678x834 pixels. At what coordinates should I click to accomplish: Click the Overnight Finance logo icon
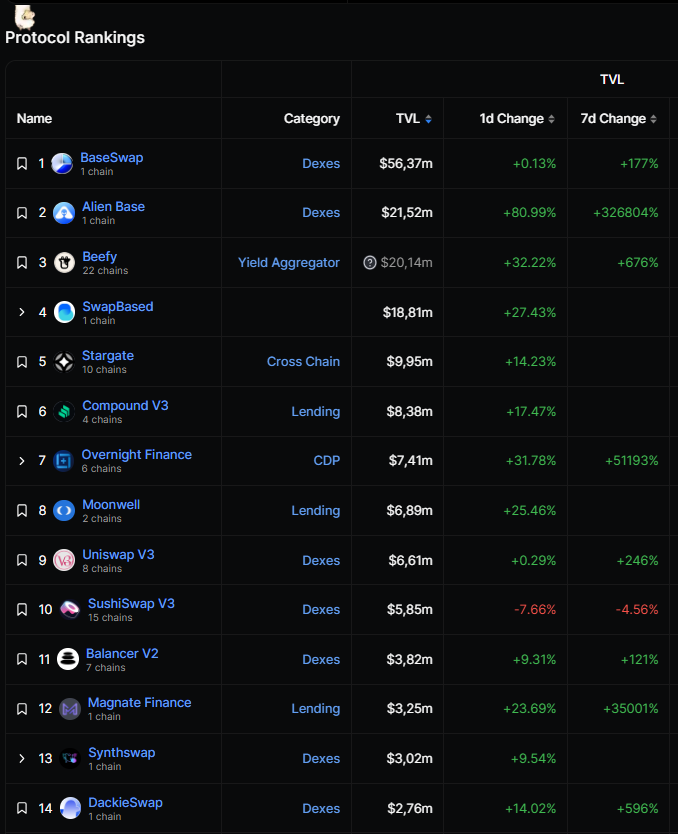click(63, 461)
